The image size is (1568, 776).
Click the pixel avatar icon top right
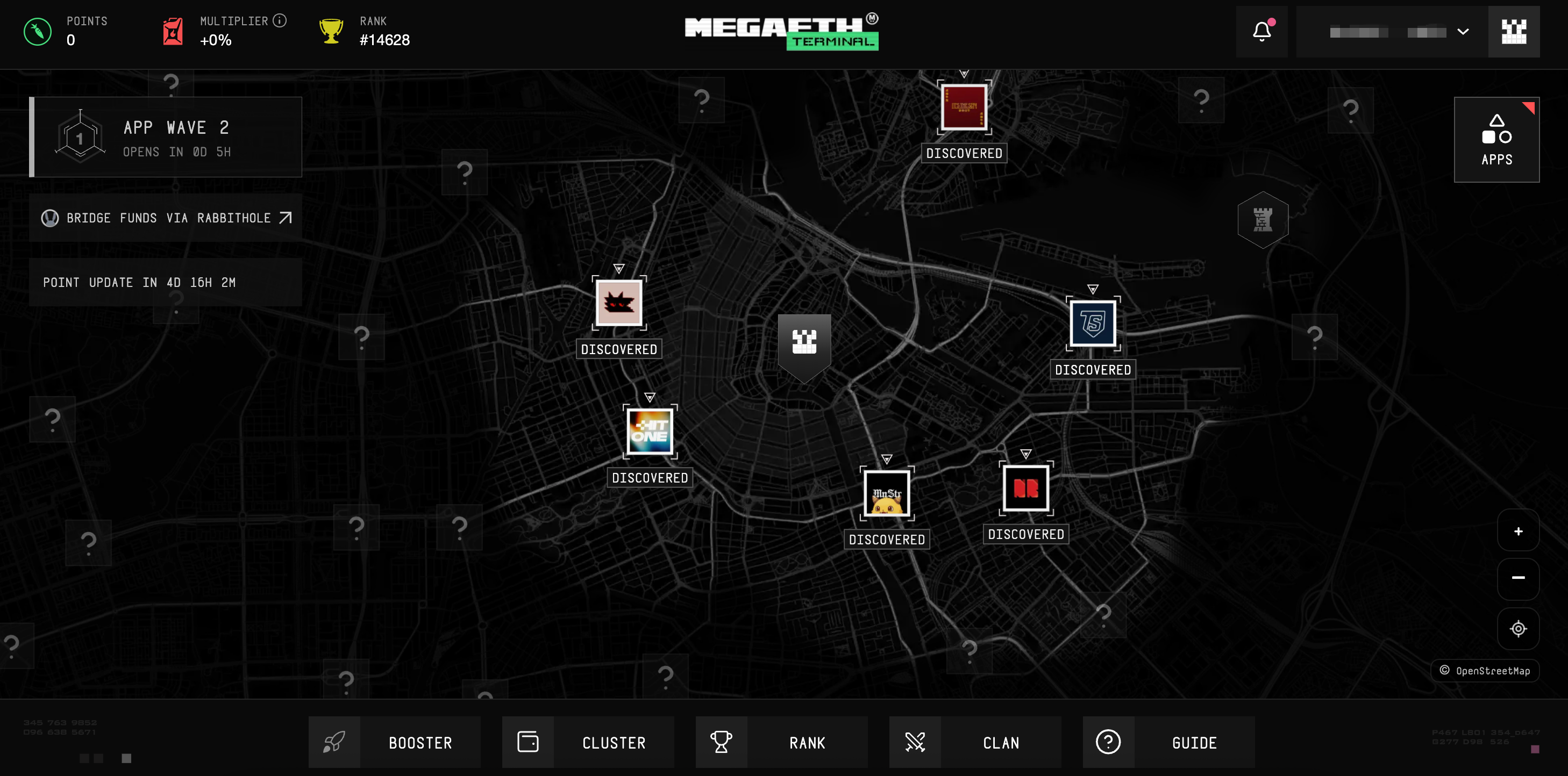[x=1513, y=32]
